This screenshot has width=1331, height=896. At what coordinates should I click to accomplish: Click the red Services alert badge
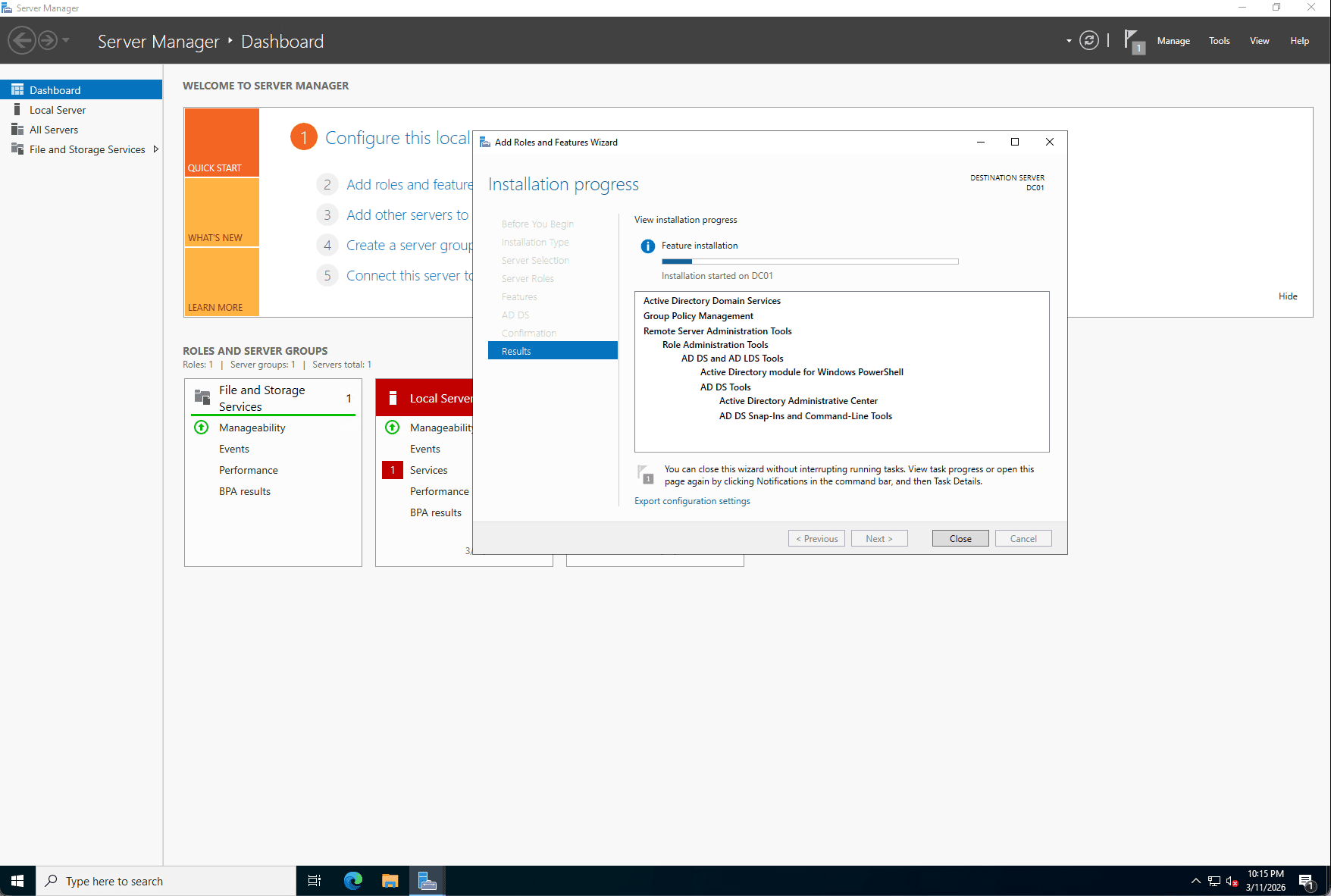(x=393, y=470)
